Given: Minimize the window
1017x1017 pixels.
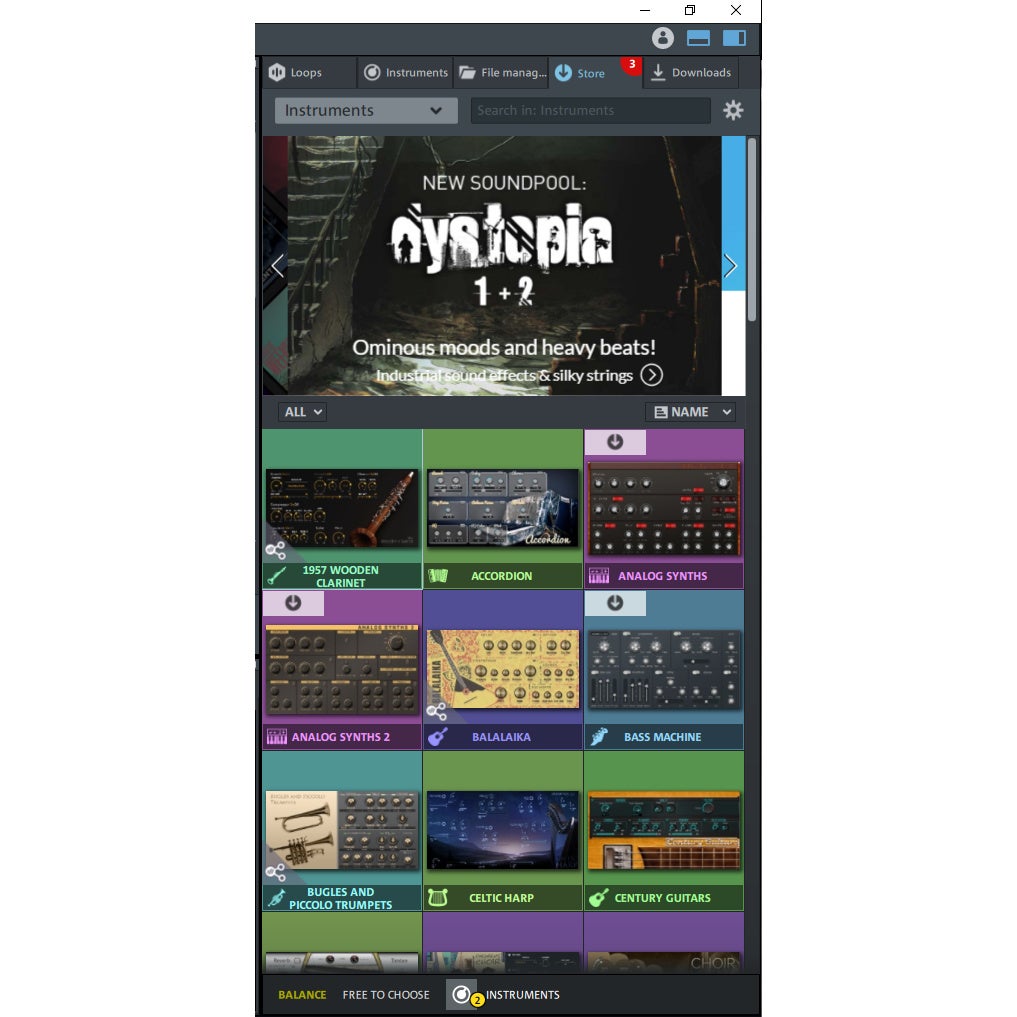Looking at the screenshot, I should pyautogui.click(x=645, y=10).
